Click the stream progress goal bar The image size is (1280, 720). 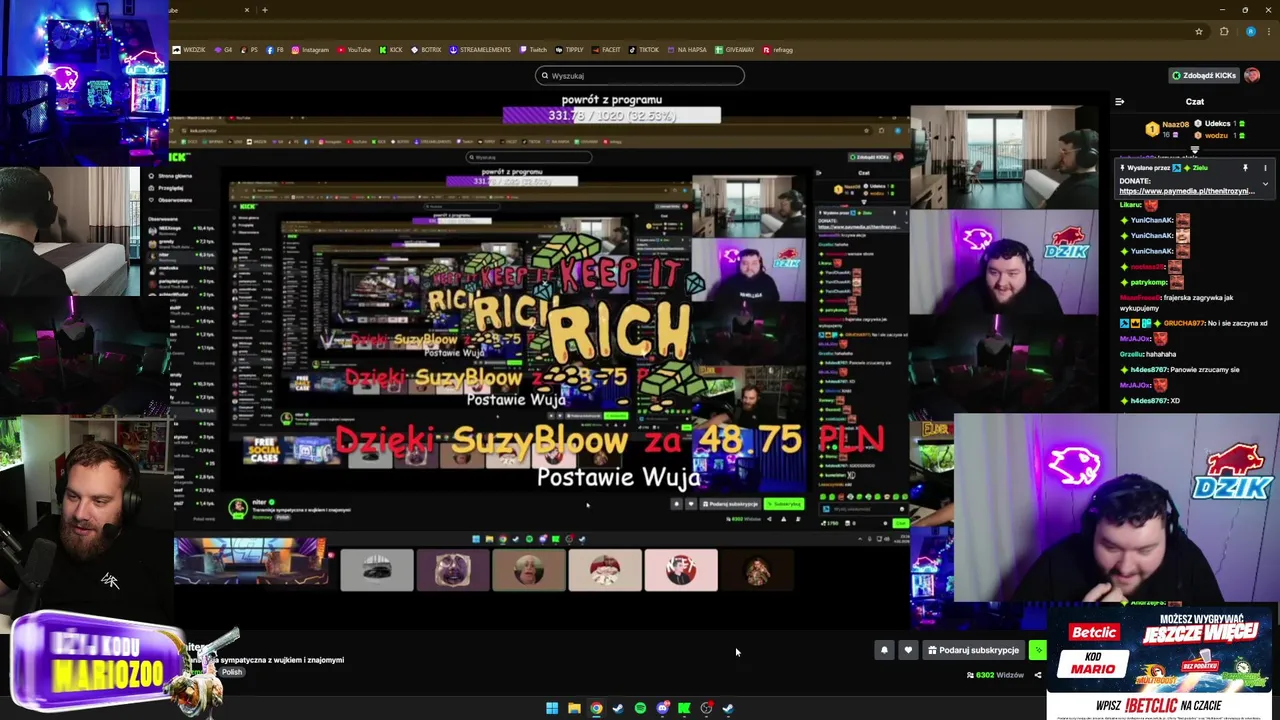[x=611, y=115]
